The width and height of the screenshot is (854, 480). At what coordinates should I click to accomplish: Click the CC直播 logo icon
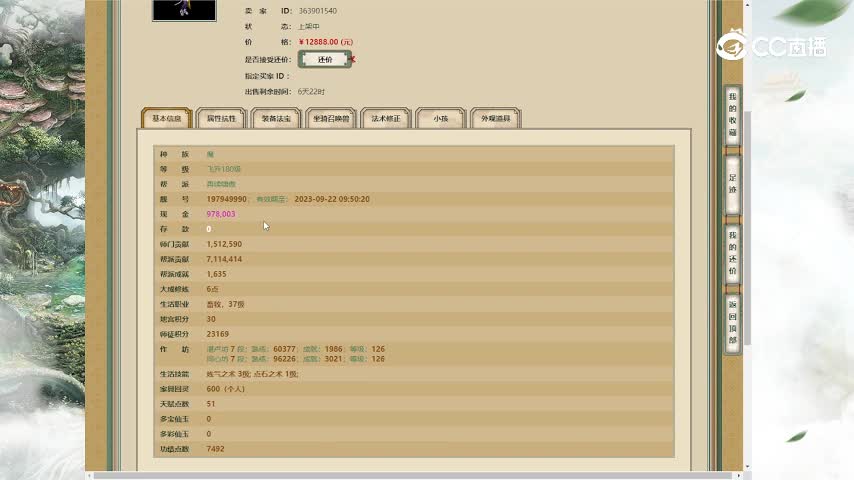(734, 45)
